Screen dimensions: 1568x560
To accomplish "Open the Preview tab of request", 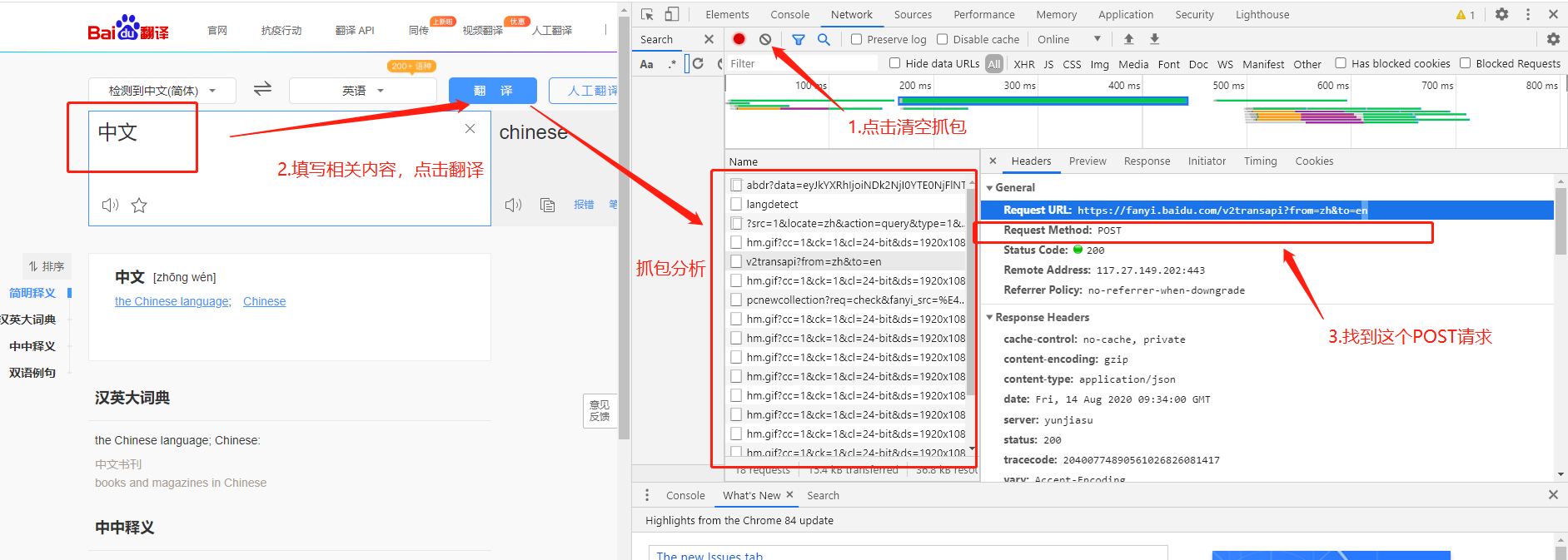I will coord(1088,161).
